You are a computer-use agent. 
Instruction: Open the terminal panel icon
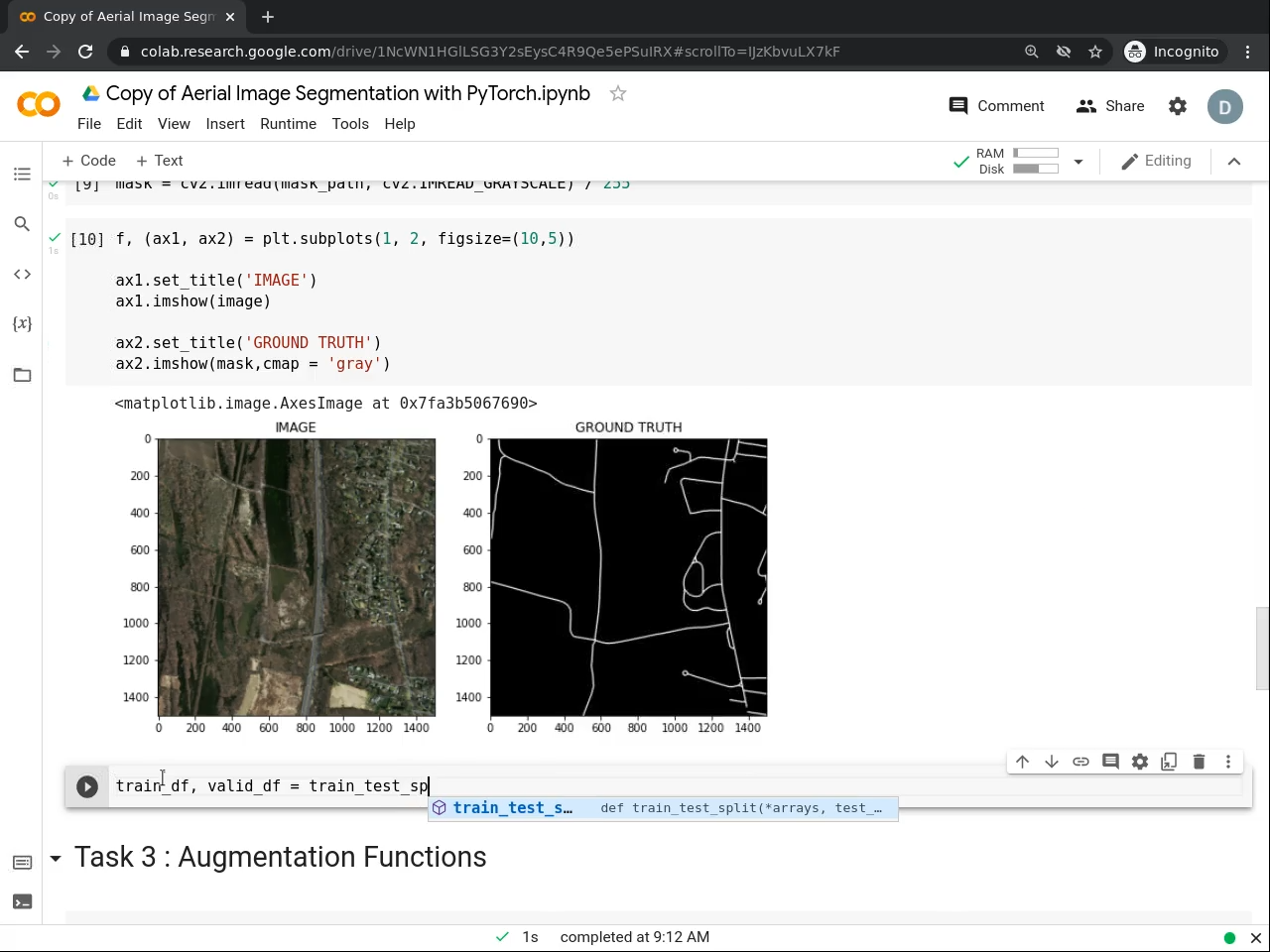point(22,901)
